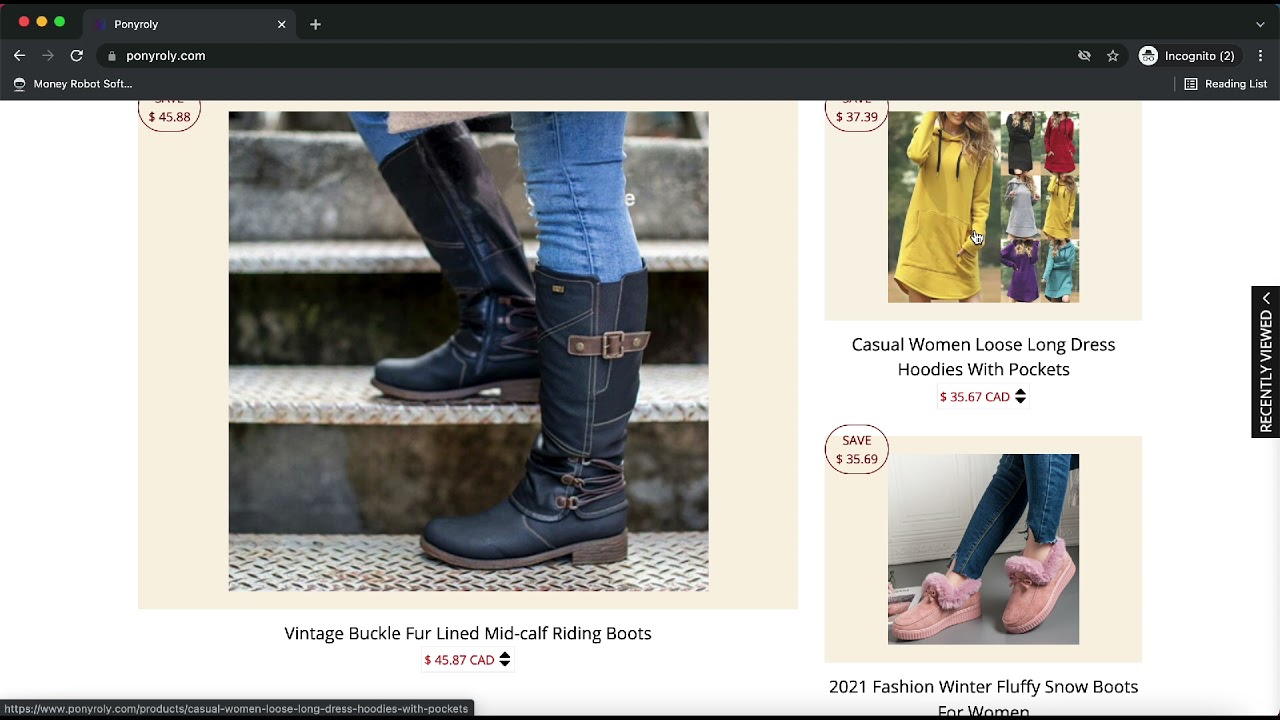Click the pink fluffy snow boots image
Image resolution: width=1280 pixels, height=720 pixels.
tap(983, 549)
